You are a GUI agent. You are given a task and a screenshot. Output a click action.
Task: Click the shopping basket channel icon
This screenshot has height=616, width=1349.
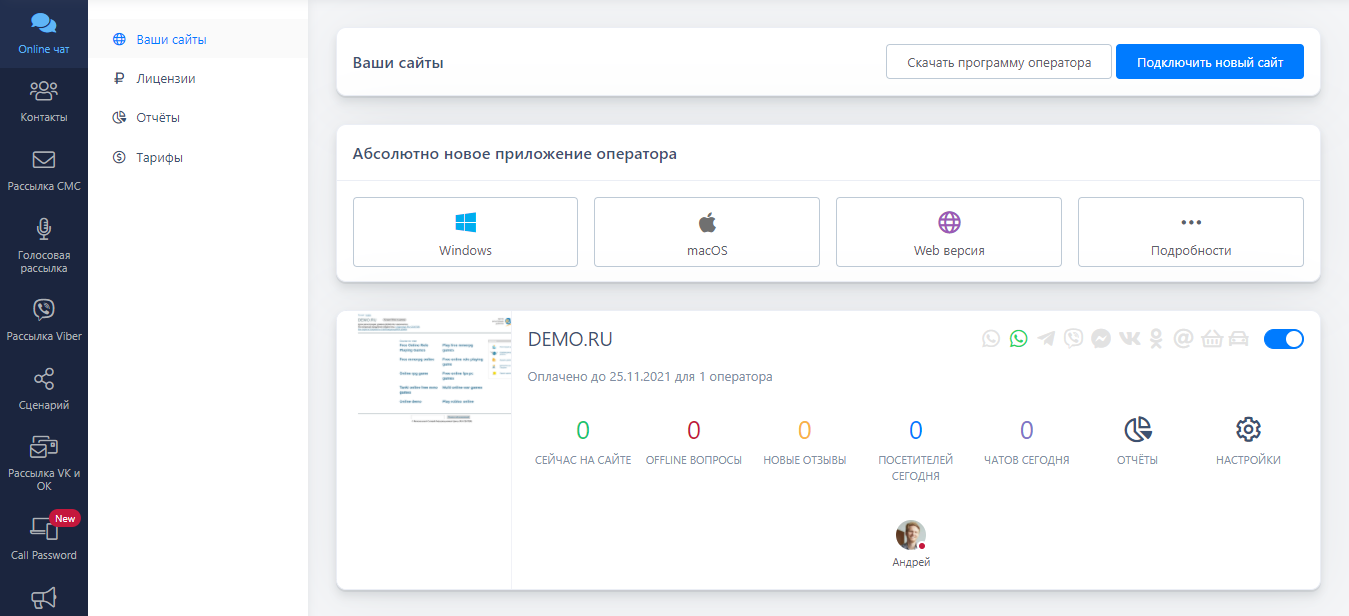click(1212, 339)
